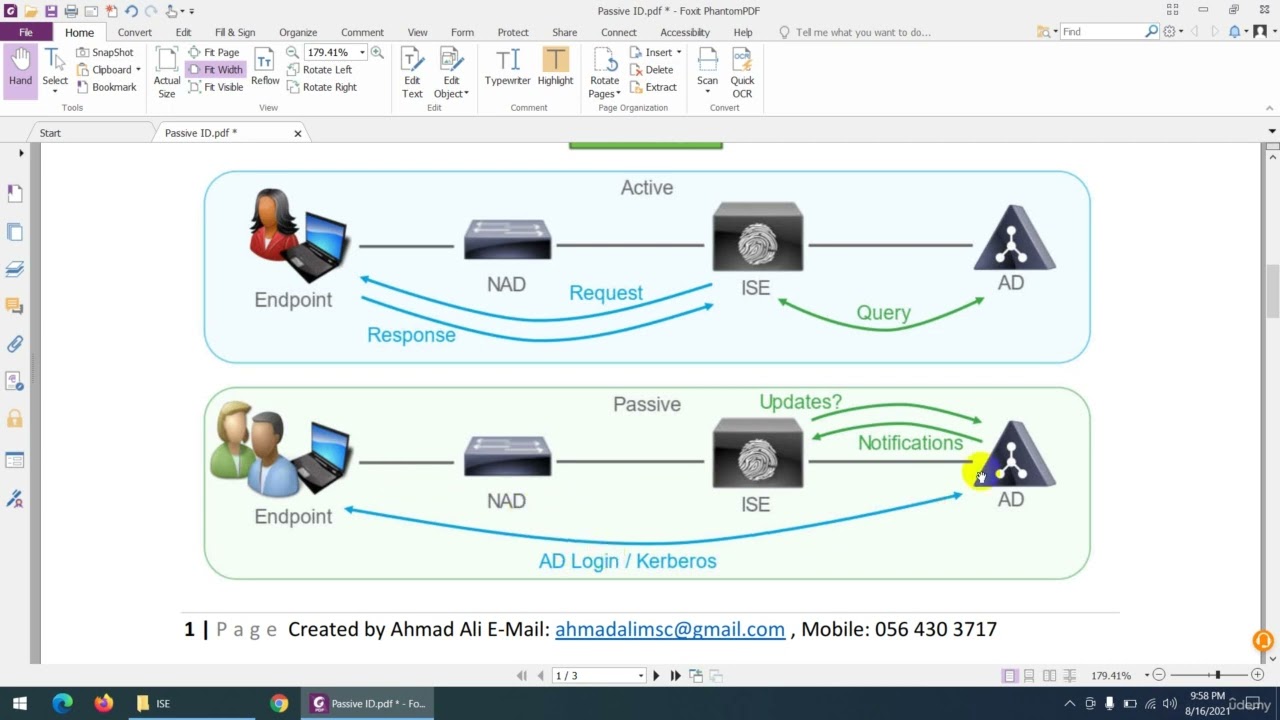Click the vertical scrollbar thumb
This screenshot has width=1280, height=720.
click(x=1272, y=291)
